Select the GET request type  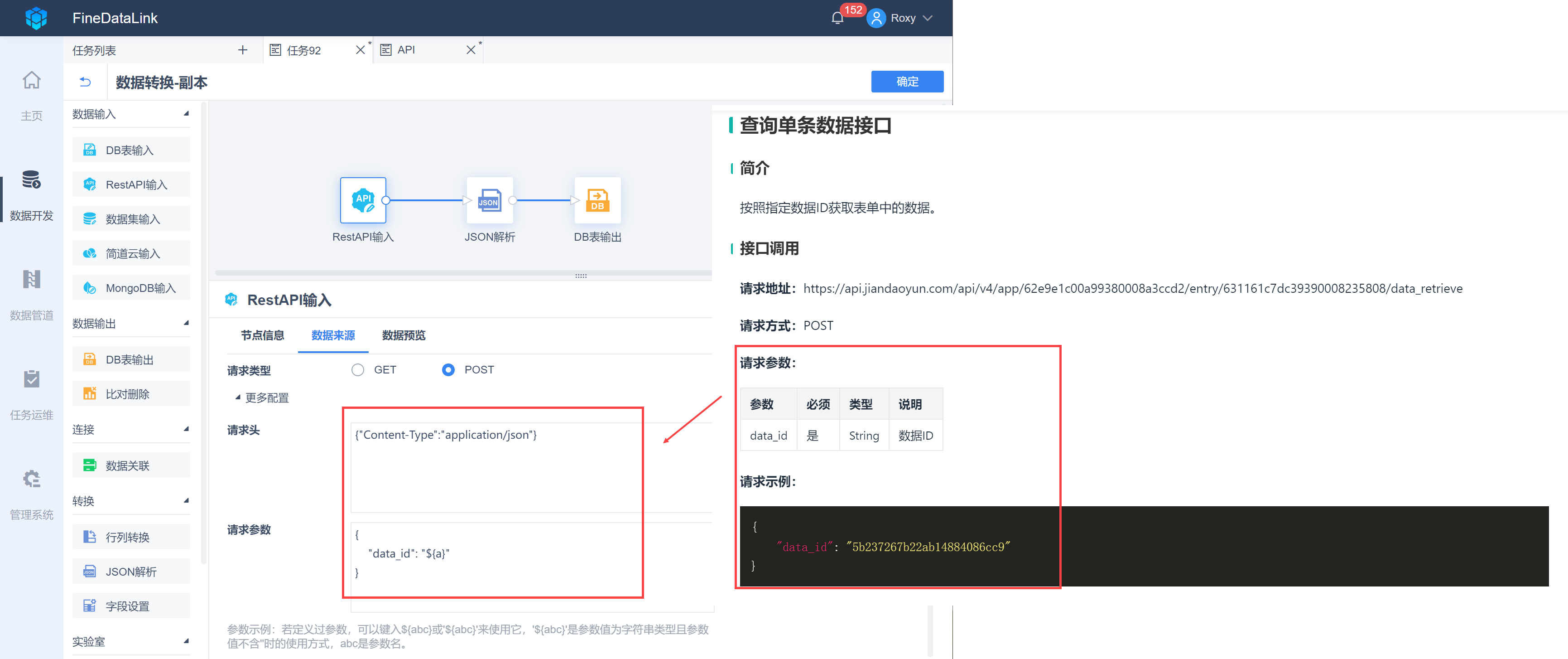[x=358, y=370]
